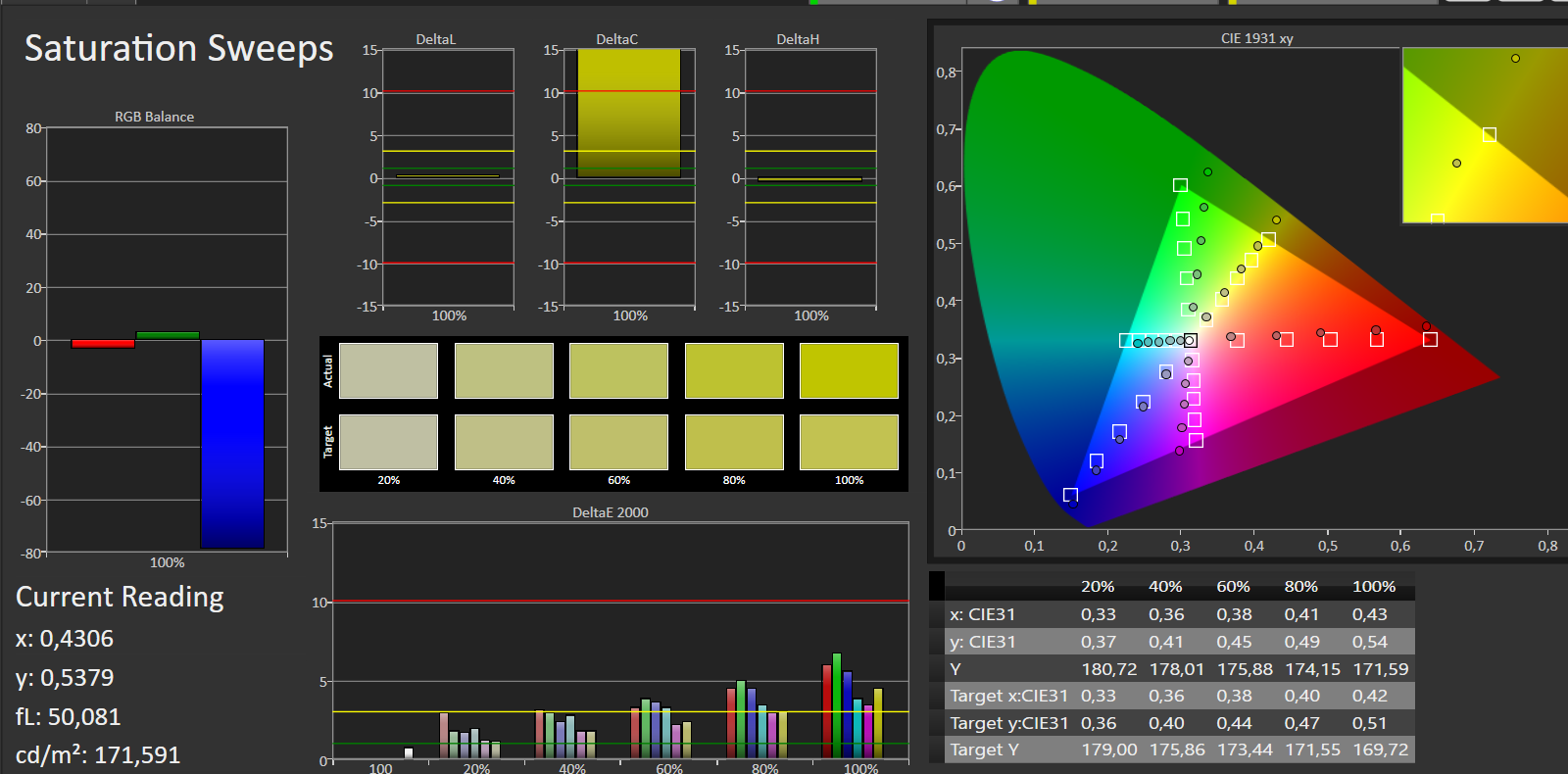The width and height of the screenshot is (1568, 774).
Task: Select the 20% Actual color swatch
Action: [388, 370]
